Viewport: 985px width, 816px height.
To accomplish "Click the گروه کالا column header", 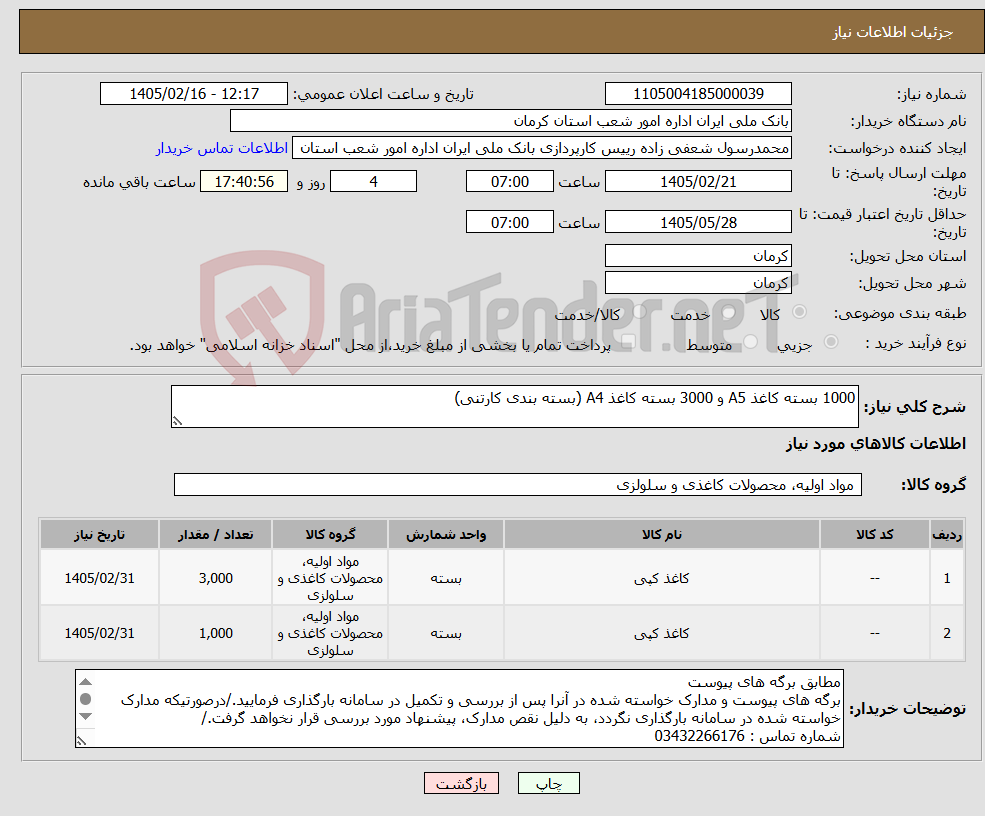I will click(x=330, y=535).
